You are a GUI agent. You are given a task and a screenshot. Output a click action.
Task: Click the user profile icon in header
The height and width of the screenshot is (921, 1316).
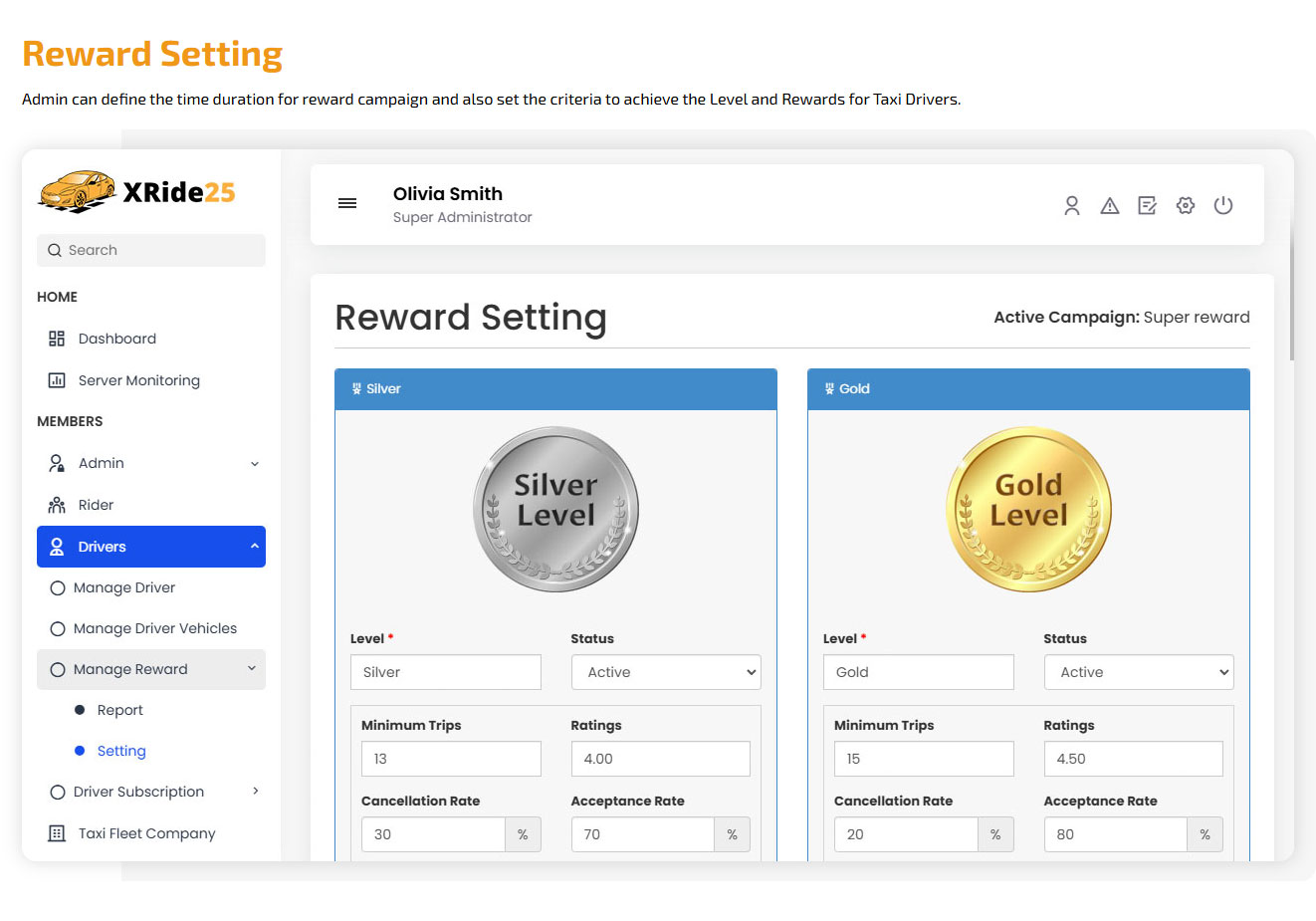coord(1072,205)
